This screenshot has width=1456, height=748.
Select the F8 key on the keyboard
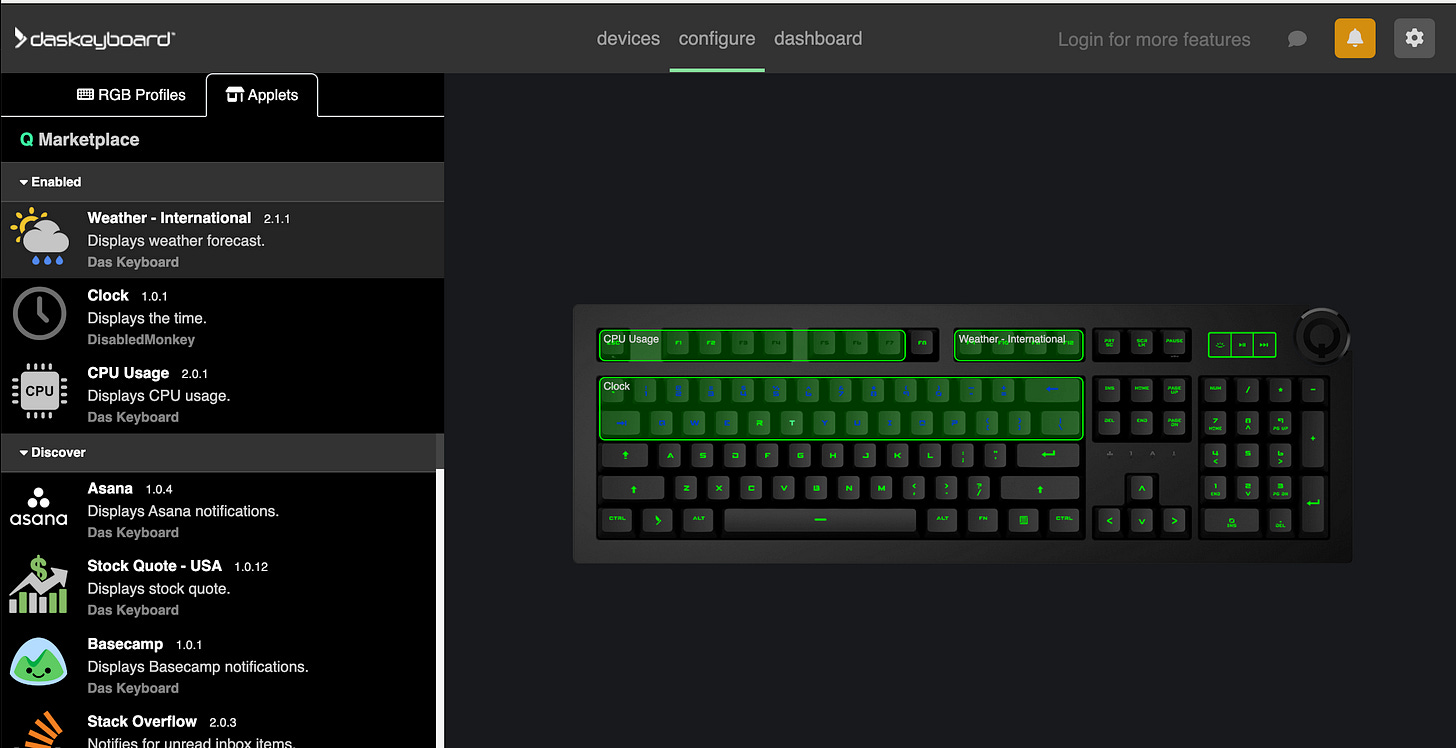pyautogui.click(x=921, y=343)
